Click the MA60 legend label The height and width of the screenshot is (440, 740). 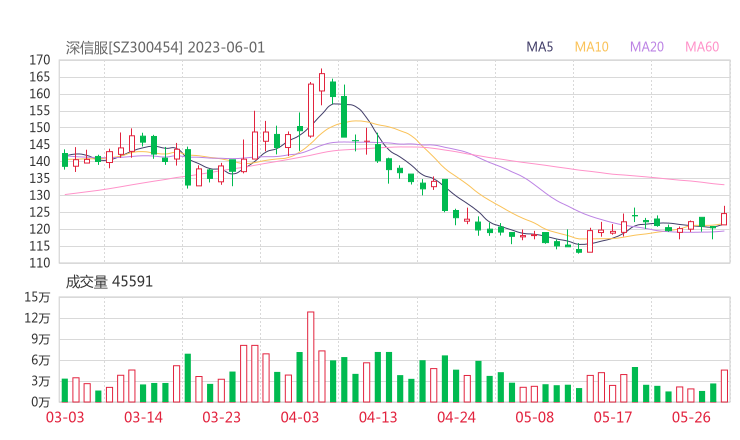[702, 47]
